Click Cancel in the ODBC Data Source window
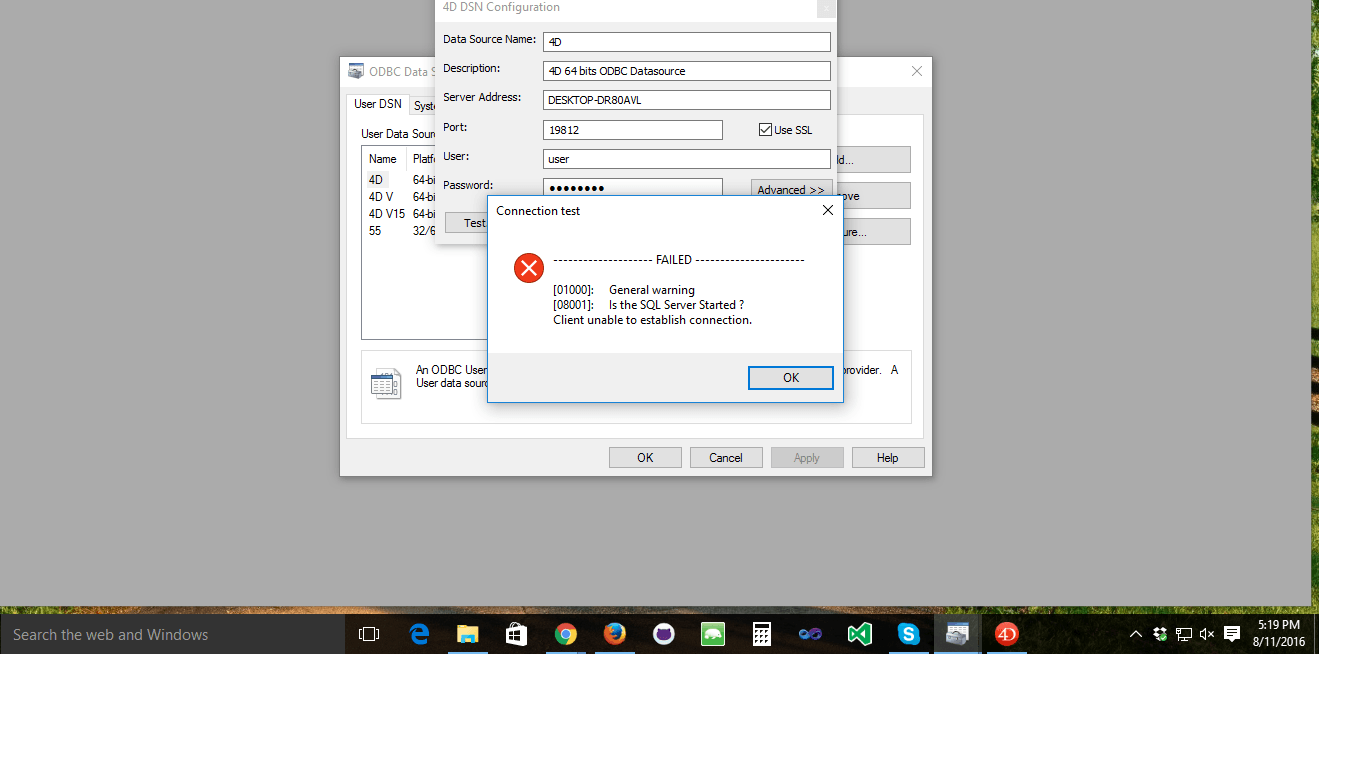Screen dimensions: 1366x768 (x=726, y=458)
